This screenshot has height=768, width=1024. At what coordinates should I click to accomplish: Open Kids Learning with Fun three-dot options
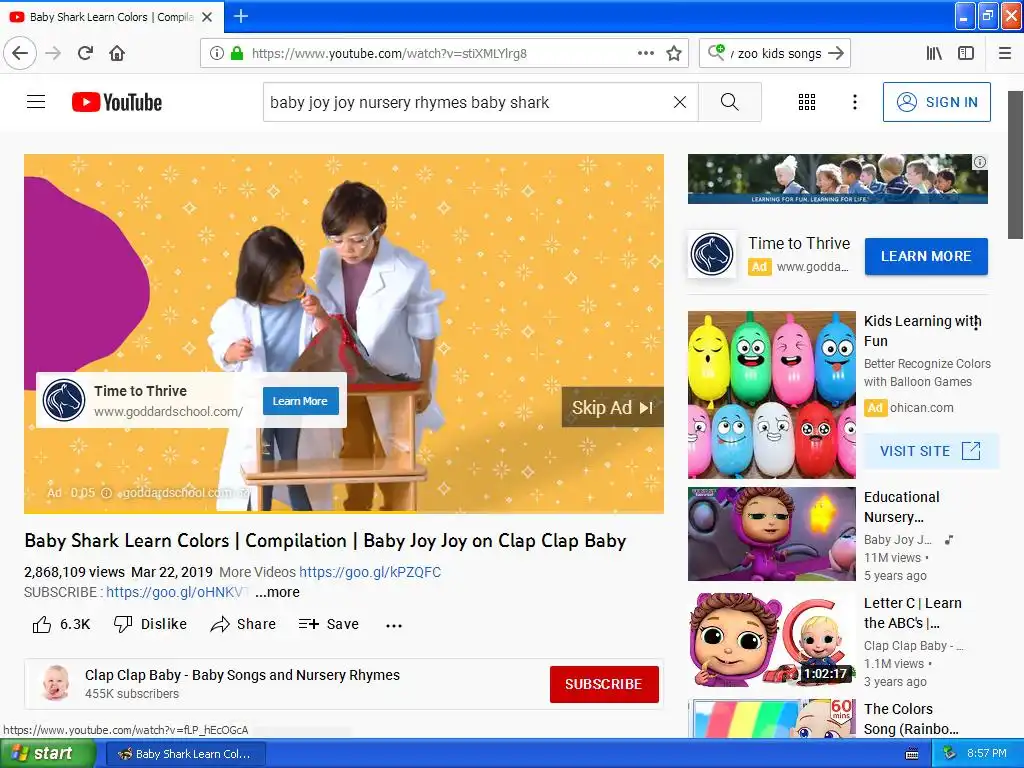click(976, 325)
